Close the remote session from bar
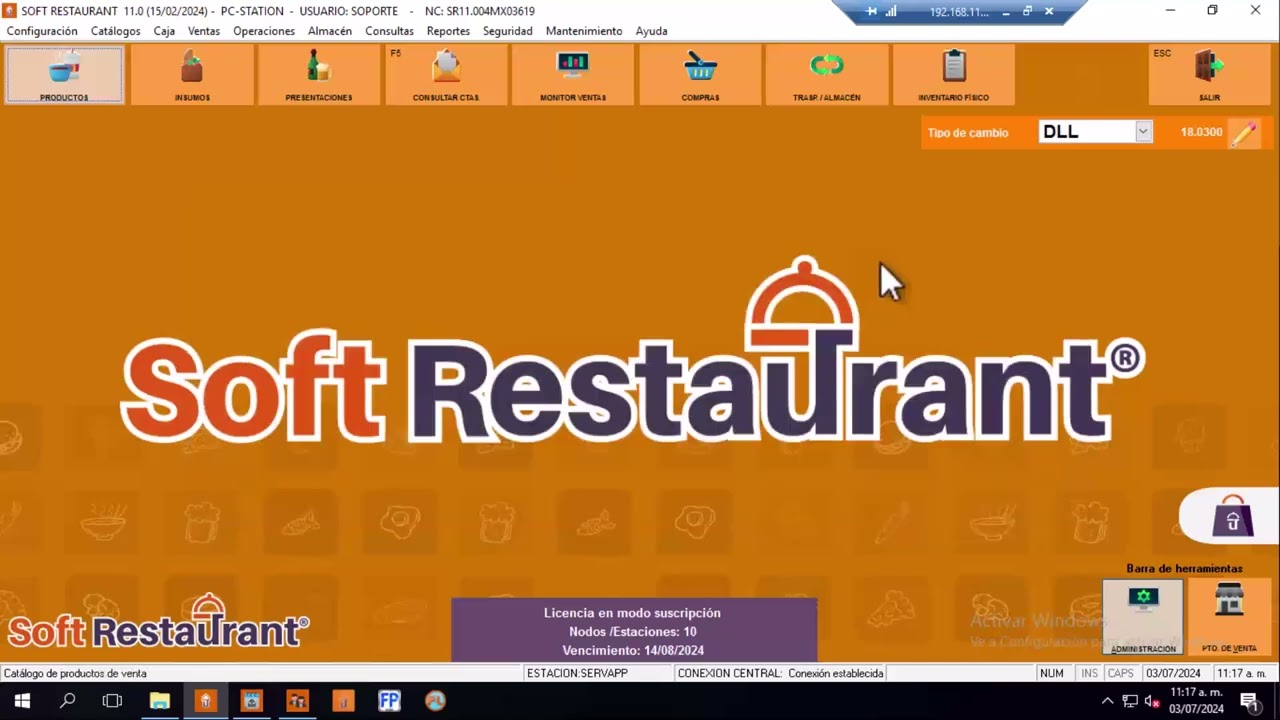 pyautogui.click(x=1049, y=12)
